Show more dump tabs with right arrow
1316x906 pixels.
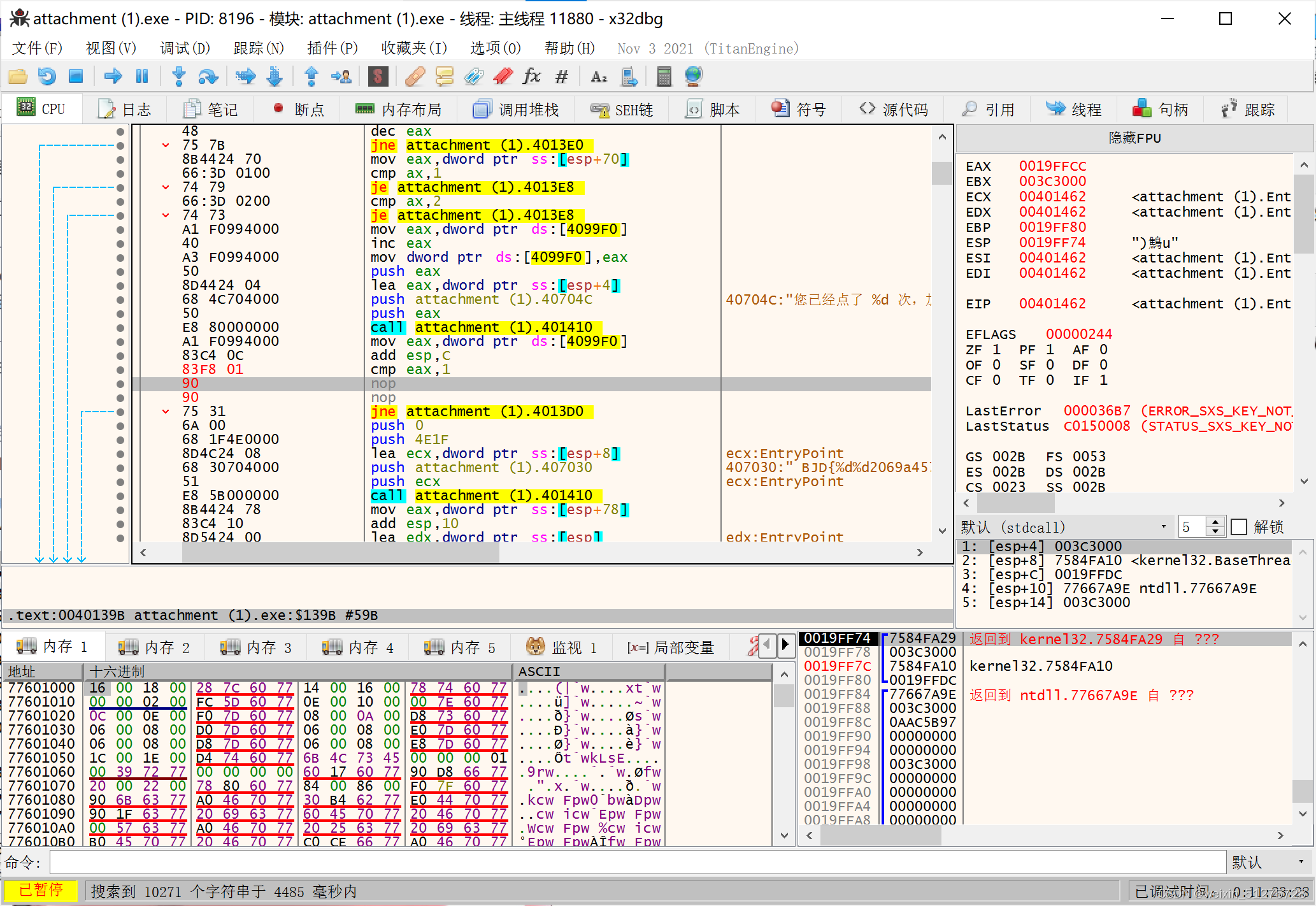coord(785,645)
